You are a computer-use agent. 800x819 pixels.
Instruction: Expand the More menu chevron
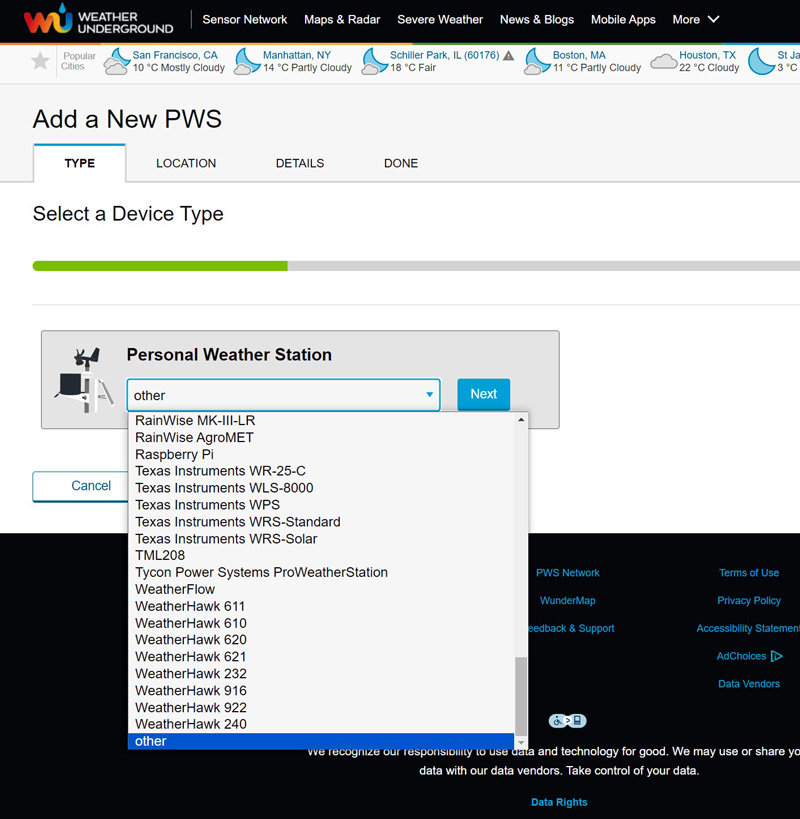[x=713, y=19]
